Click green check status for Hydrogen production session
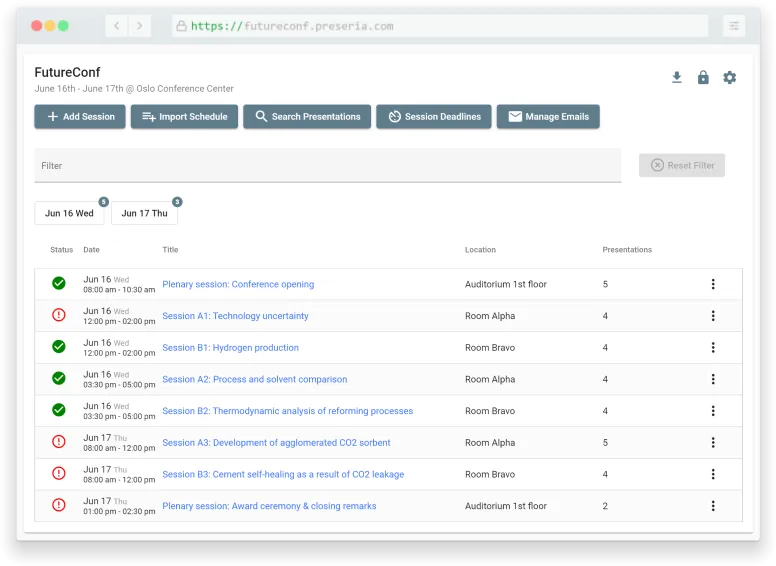Screen dimensions: 776x566 [x=59, y=347]
